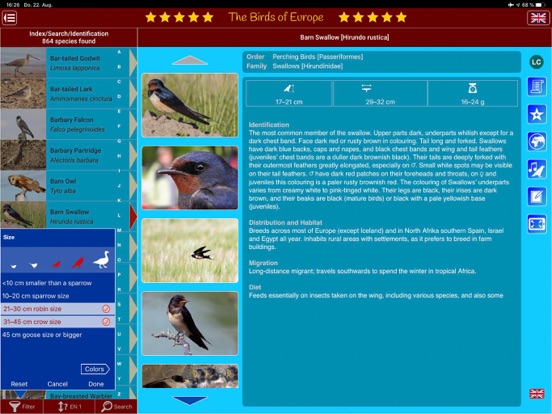Open the notes pencil icon
This screenshot has width=552, height=414.
click(537, 196)
